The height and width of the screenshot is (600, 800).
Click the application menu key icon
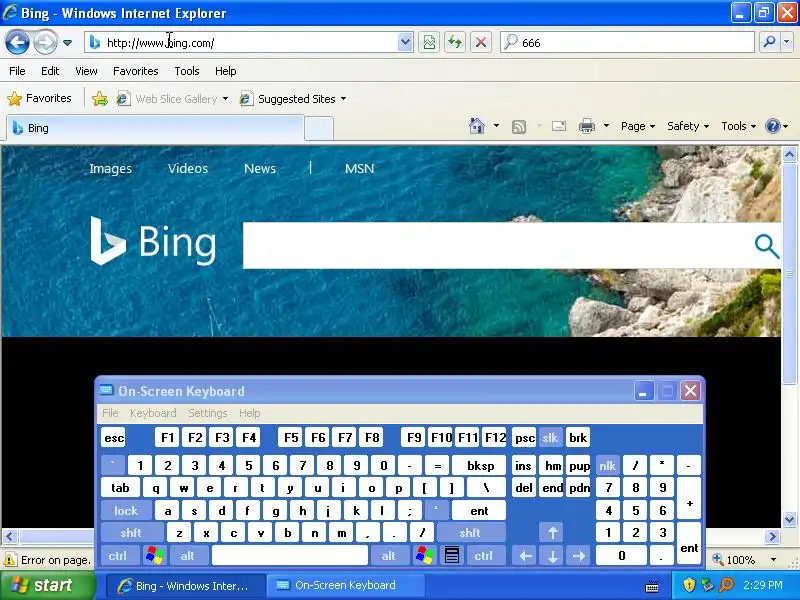coord(452,555)
